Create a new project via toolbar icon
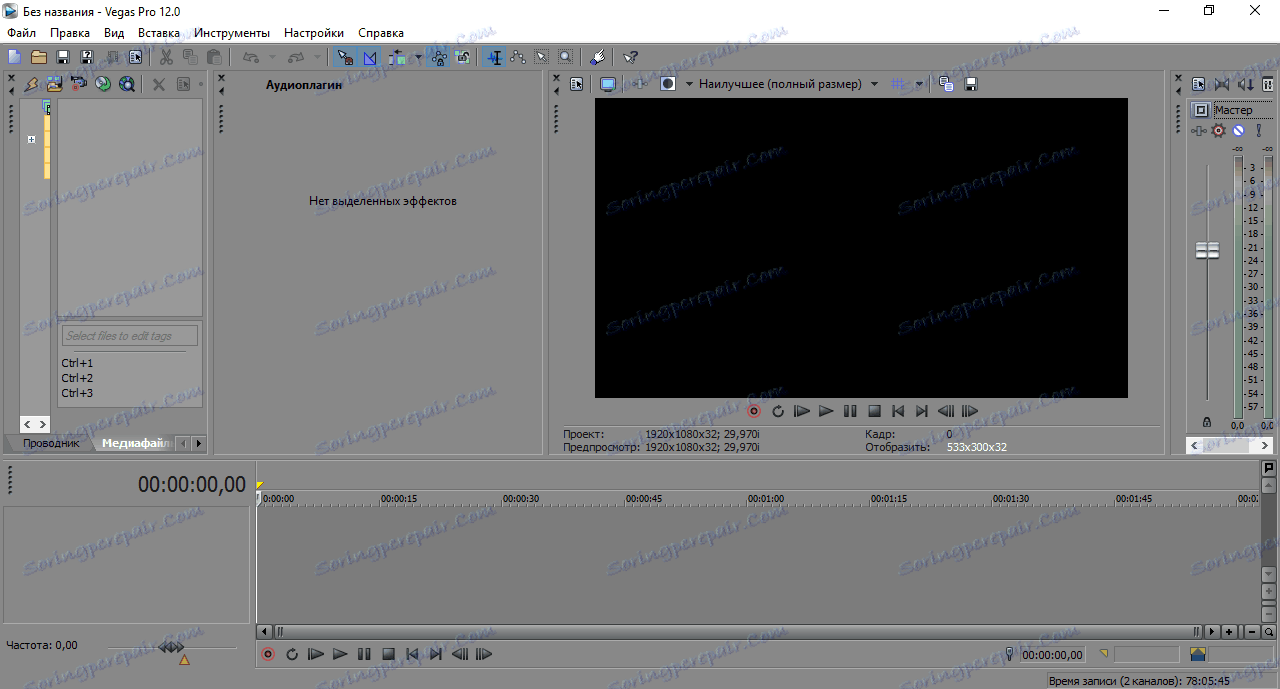The height and width of the screenshot is (689, 1280). pyautogui.click(x=14, y=57)
